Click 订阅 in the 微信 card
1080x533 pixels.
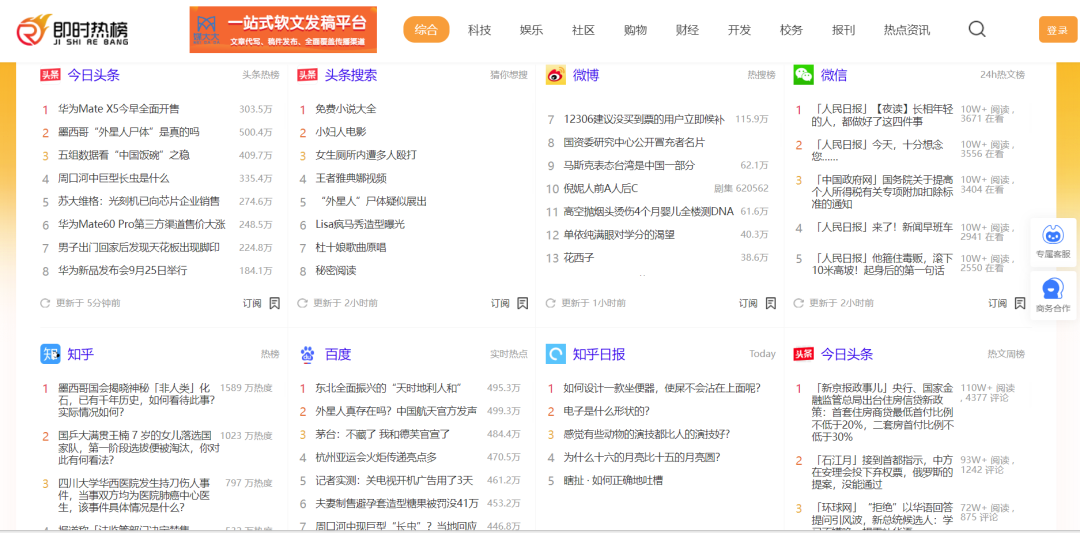(997, 303)
